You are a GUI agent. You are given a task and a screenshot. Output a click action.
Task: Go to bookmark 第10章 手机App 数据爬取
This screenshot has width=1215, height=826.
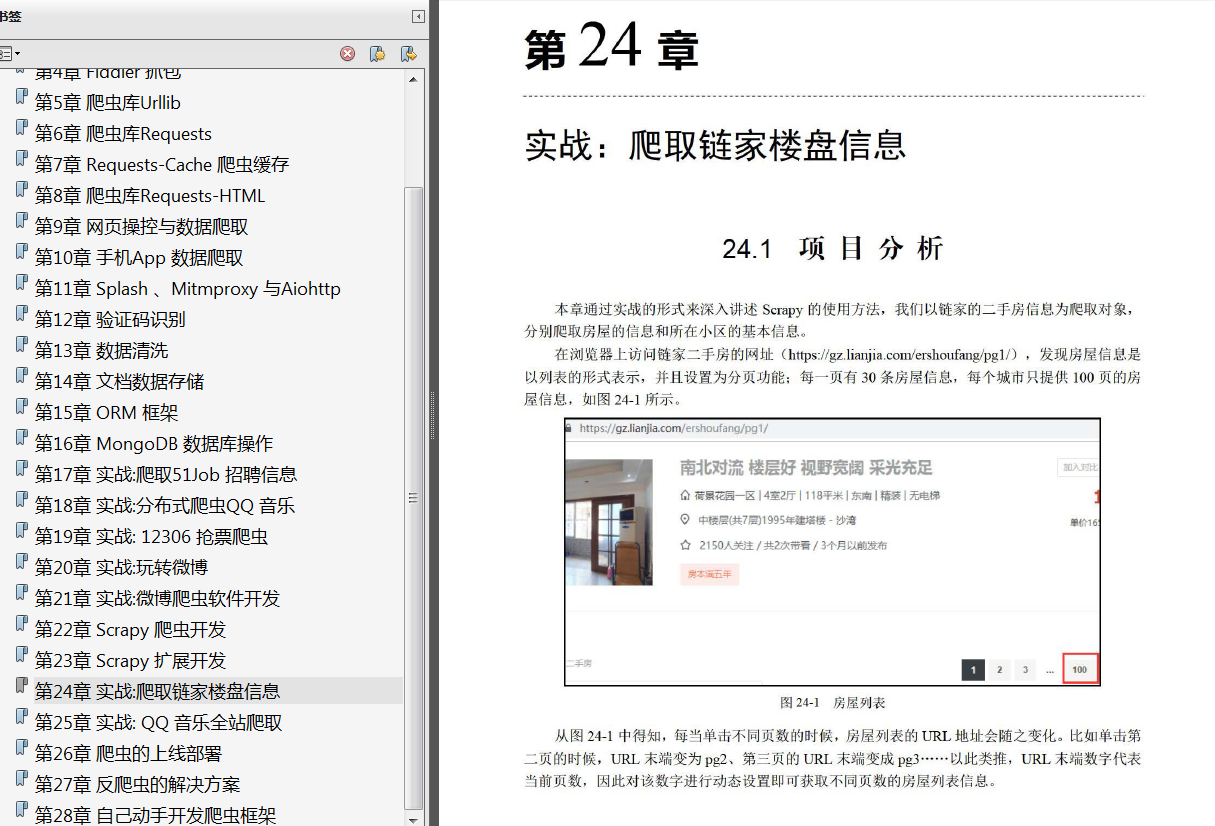(139, 258)
